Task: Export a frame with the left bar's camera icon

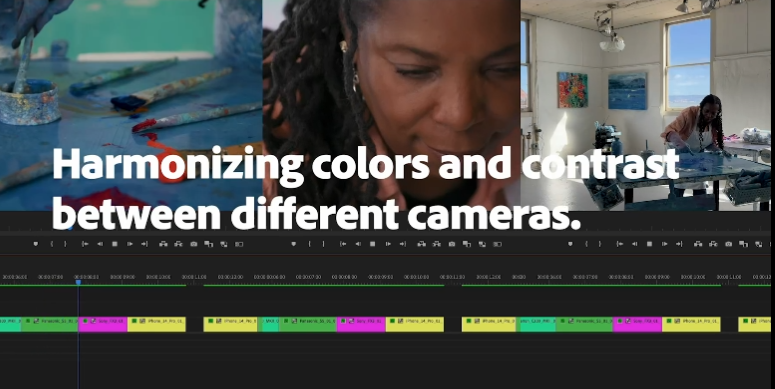Action: tap(194, 244)
